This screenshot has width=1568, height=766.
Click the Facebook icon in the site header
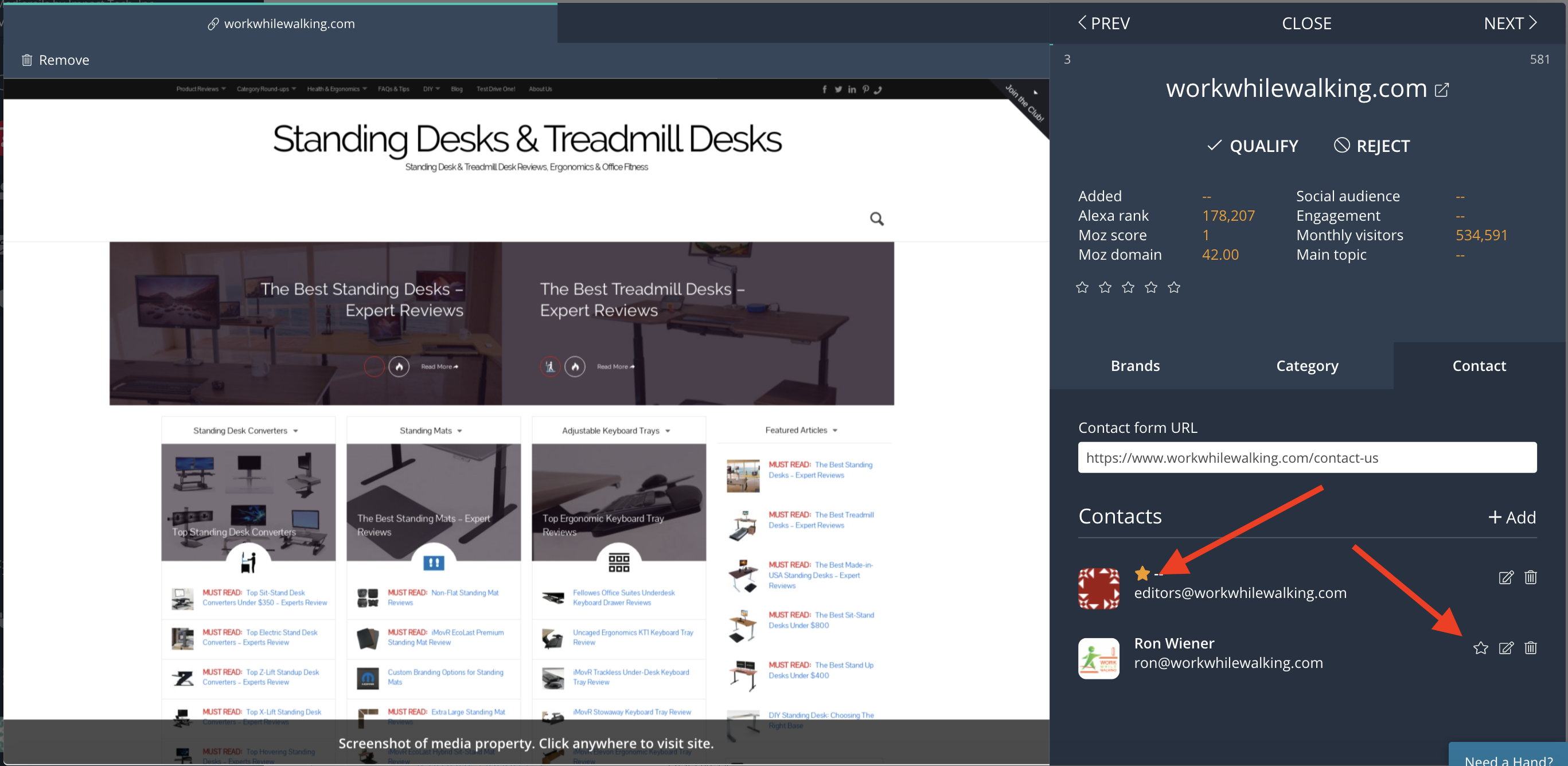(824, 89)
